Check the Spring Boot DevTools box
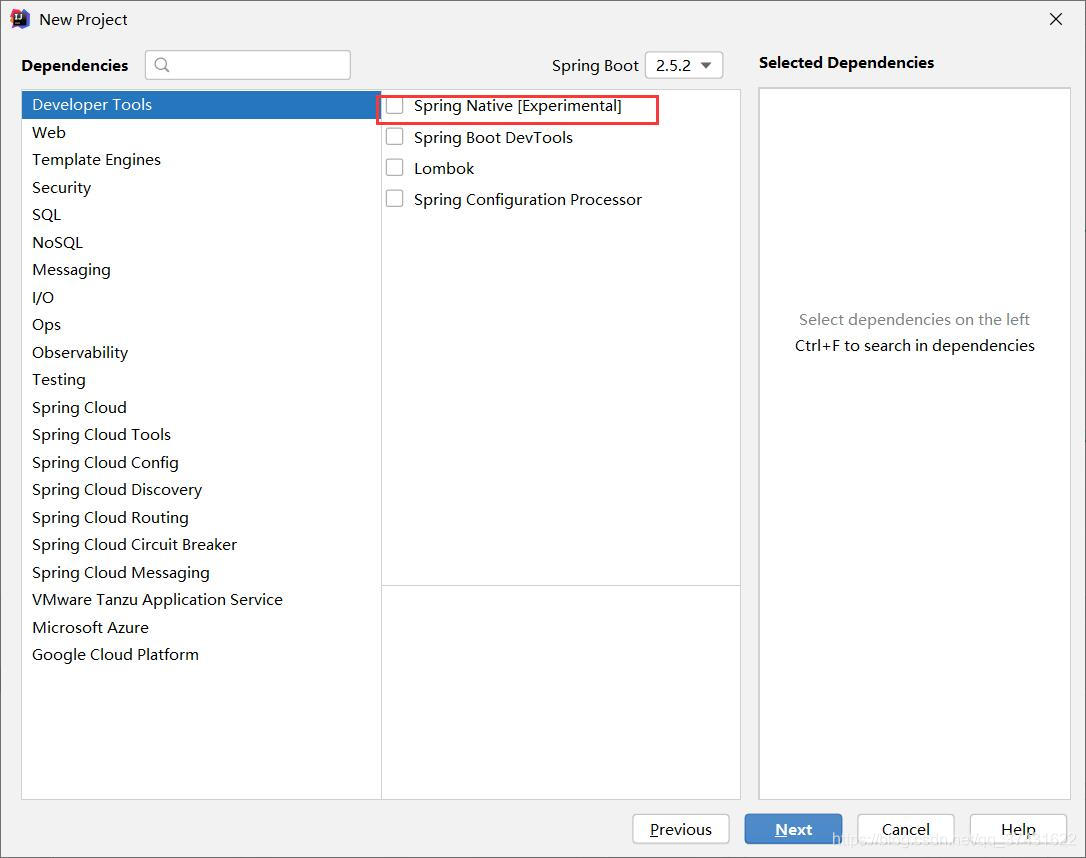 pos(395,136)
